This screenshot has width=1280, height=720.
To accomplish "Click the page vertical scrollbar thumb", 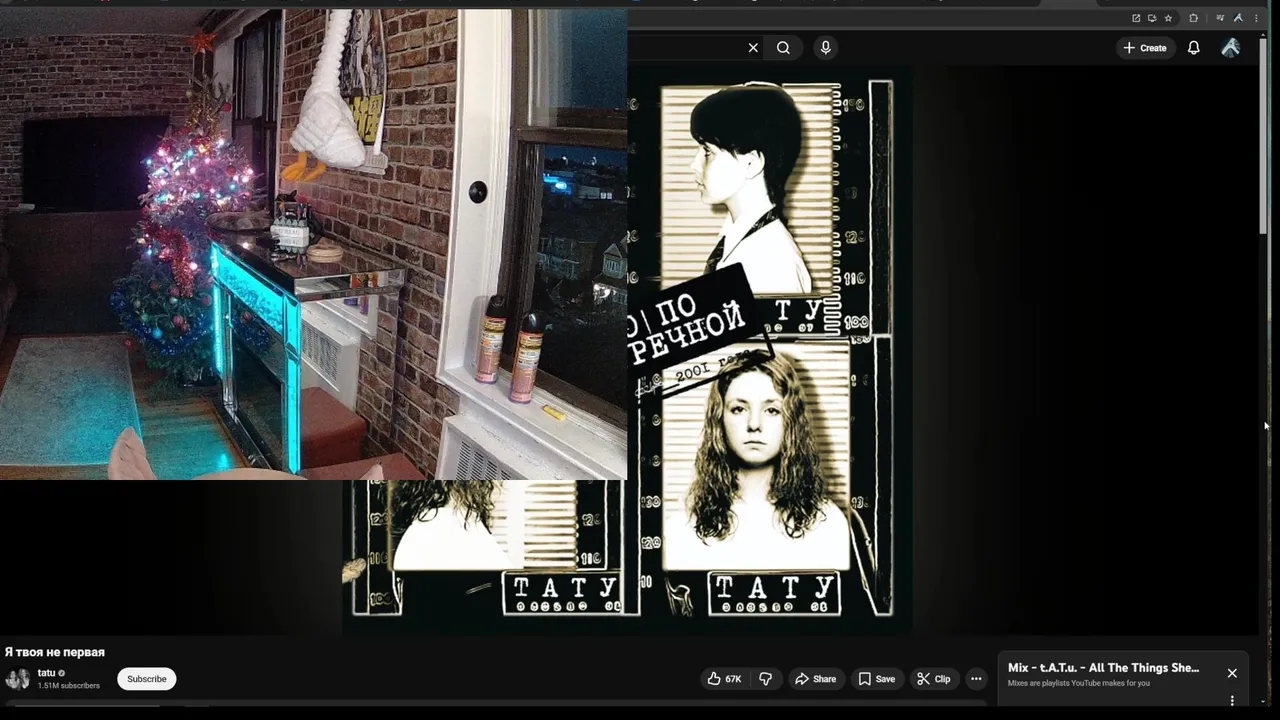I will pos(1265,136).
